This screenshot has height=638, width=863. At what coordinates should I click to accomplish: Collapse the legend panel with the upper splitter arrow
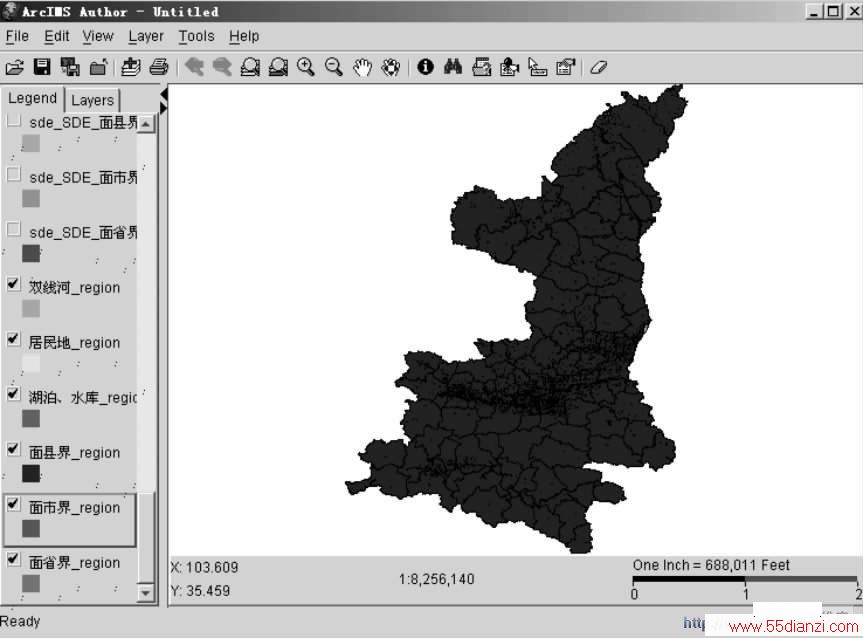click(163, 94)
